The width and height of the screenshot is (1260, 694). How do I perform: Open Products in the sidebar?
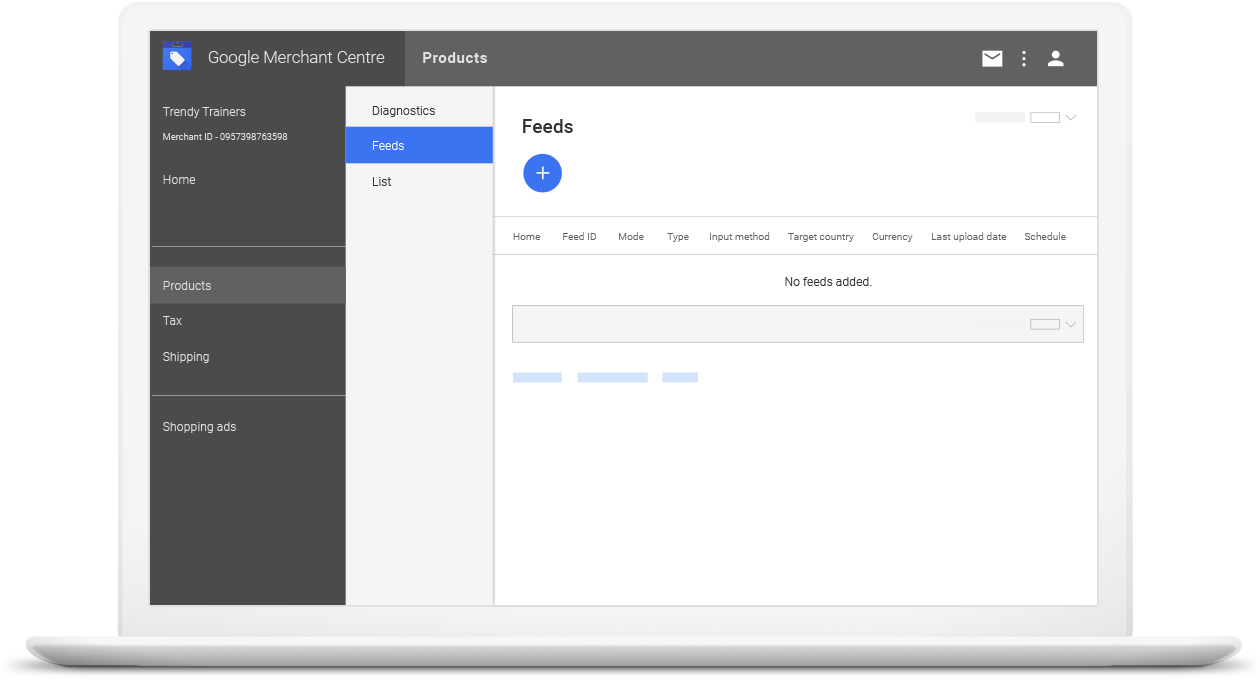(x=248, y=285)
